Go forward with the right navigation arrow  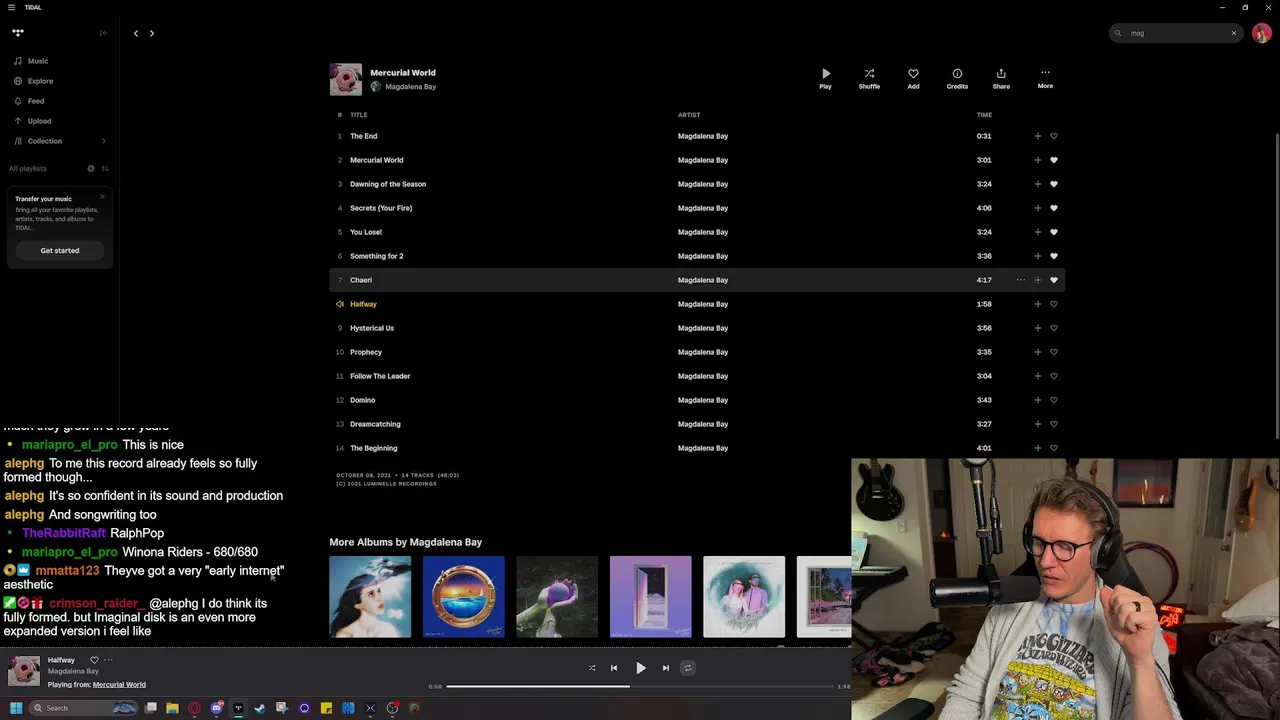152,33
